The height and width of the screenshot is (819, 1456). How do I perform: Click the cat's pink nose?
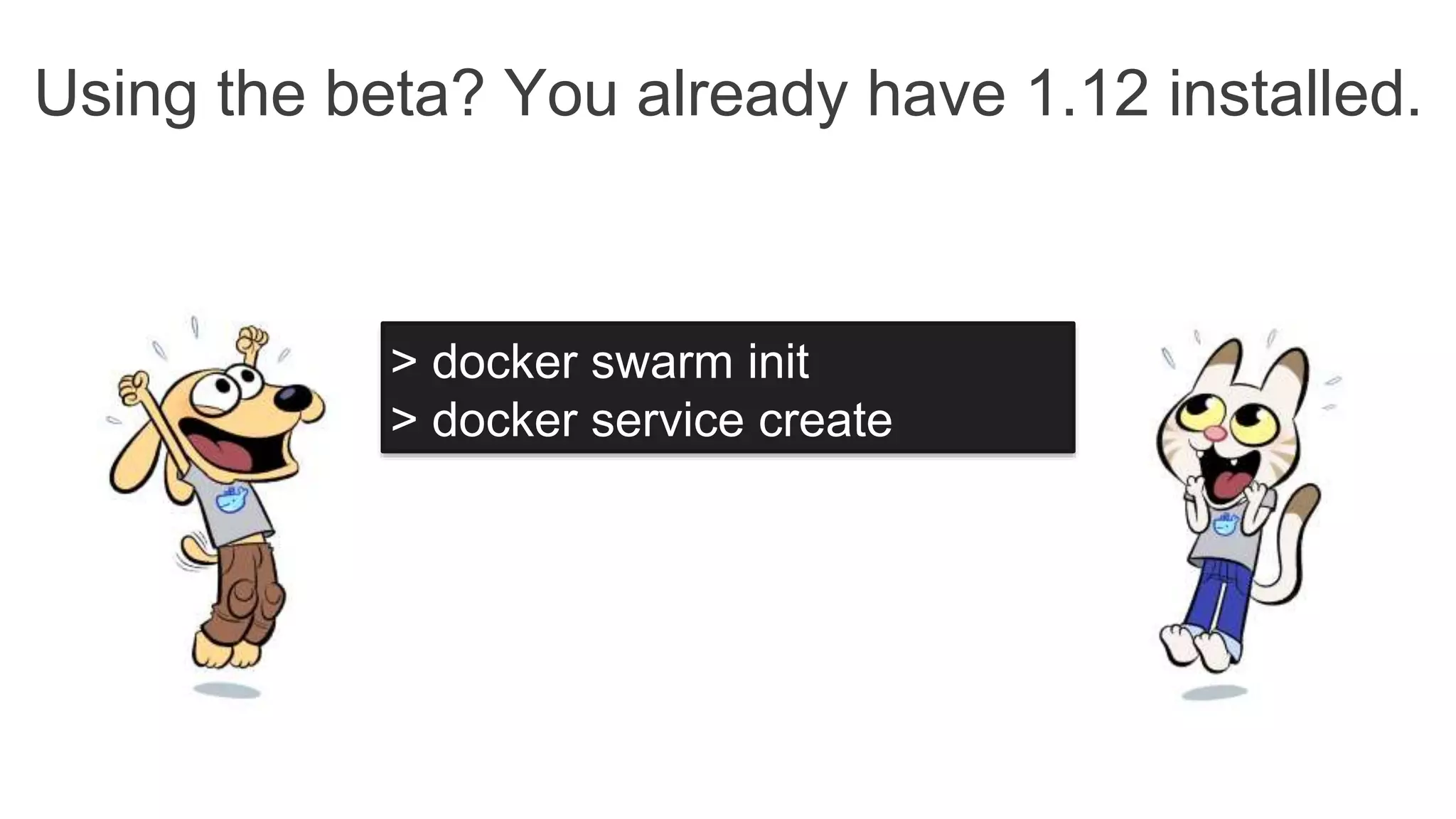tap(1219, 433)
